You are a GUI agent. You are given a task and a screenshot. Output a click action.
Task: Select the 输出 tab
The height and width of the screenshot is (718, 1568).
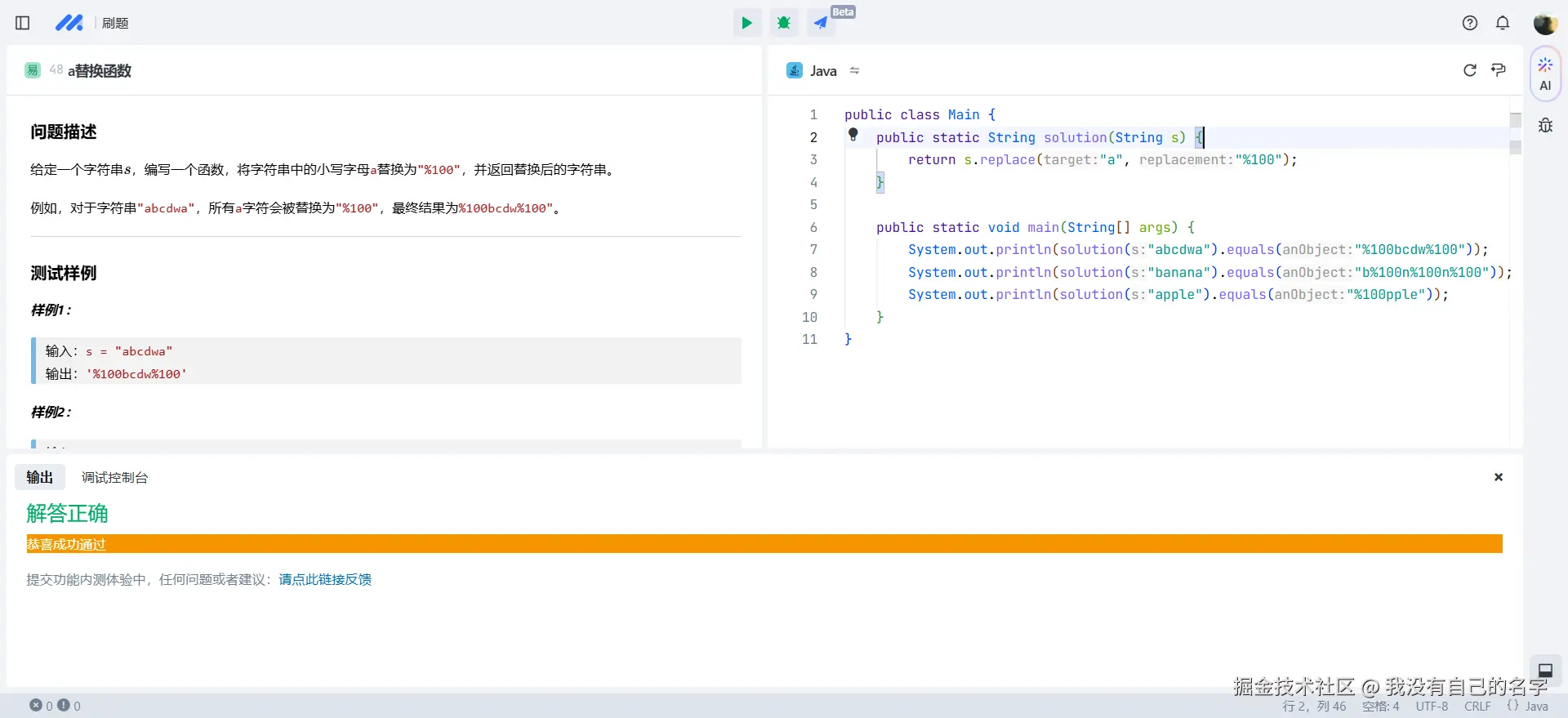coord(39,478)
